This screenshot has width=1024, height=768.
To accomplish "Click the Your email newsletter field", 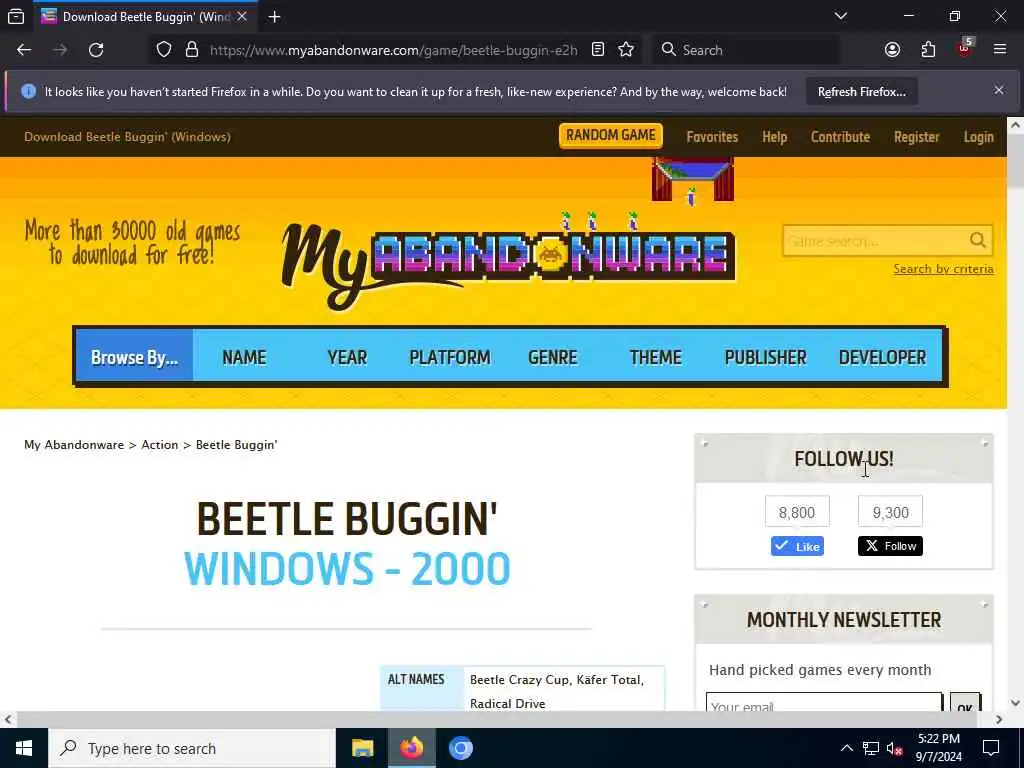I will [824, 703].
